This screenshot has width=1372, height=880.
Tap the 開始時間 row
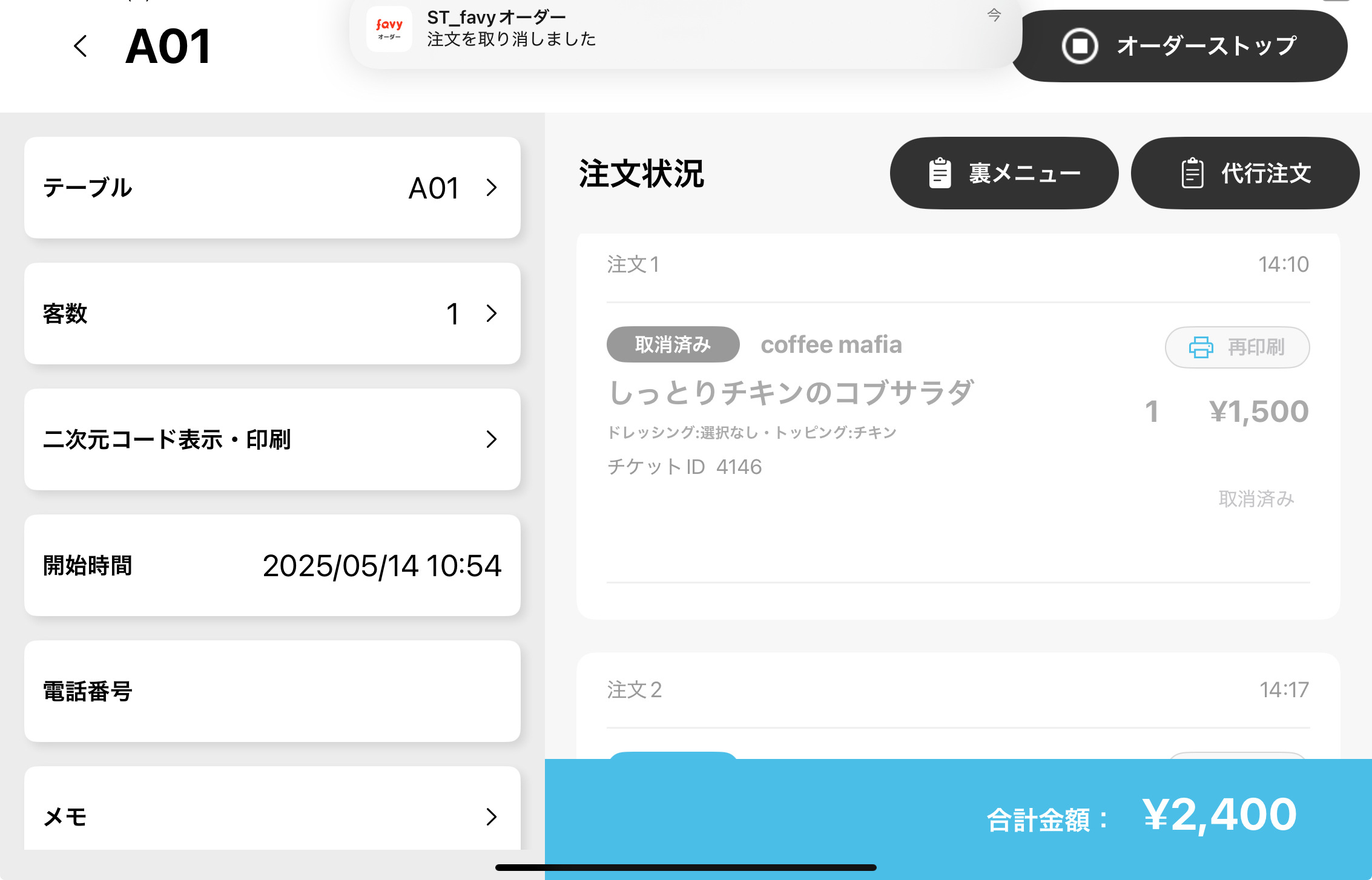[x=272, y=565]
